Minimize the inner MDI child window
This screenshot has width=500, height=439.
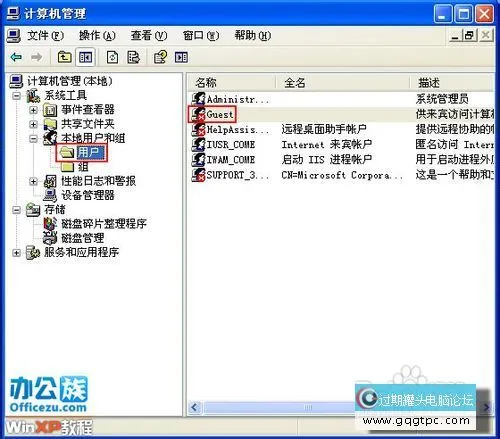pos(455,35)
